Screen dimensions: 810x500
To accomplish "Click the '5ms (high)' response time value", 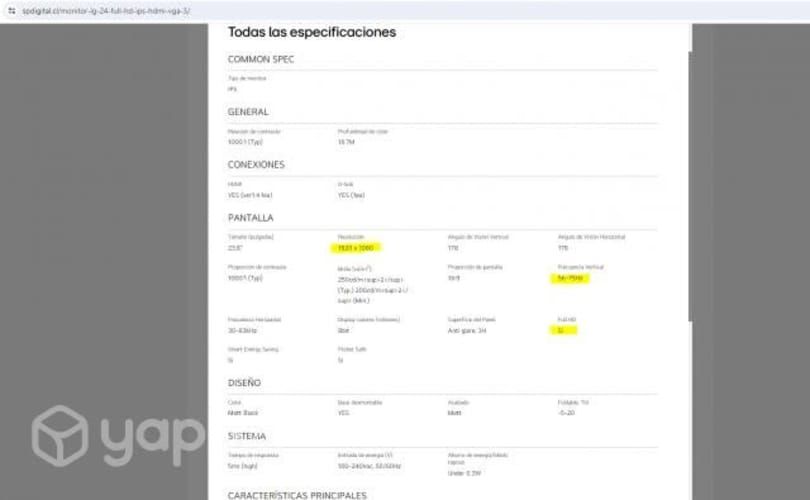I will 244,465.
